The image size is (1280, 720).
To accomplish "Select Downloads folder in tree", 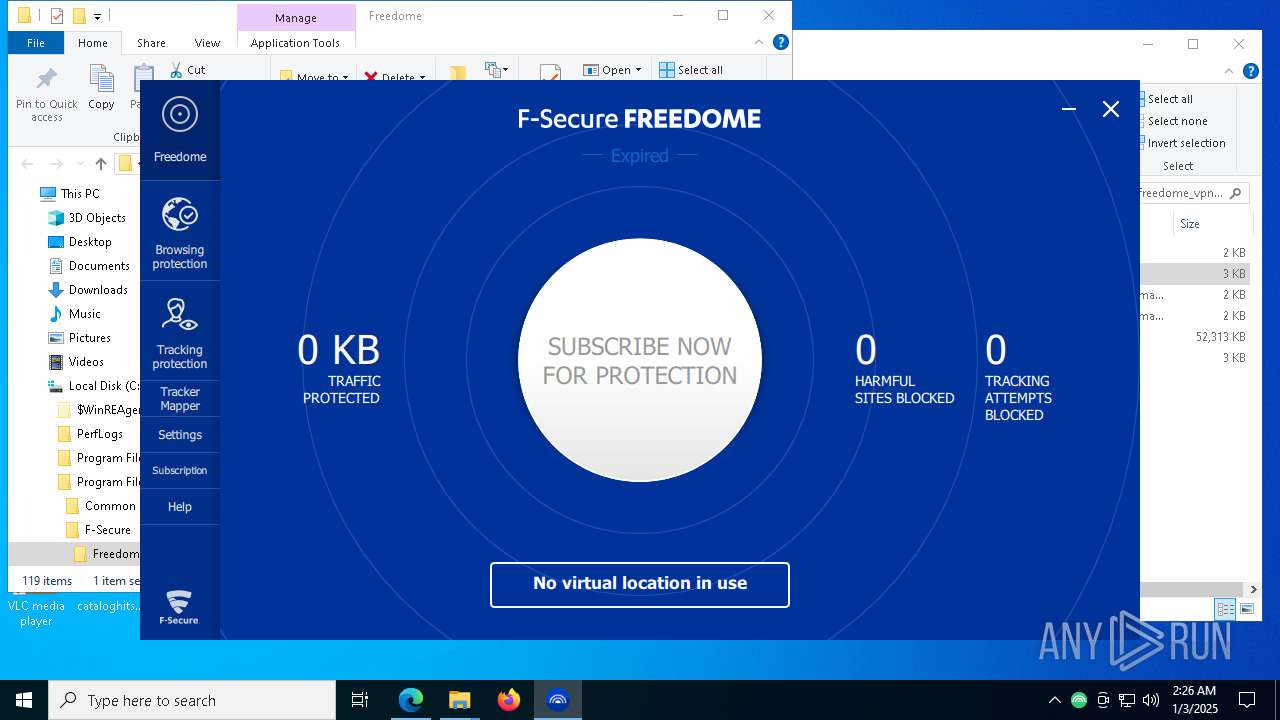I will click(98, 290).
